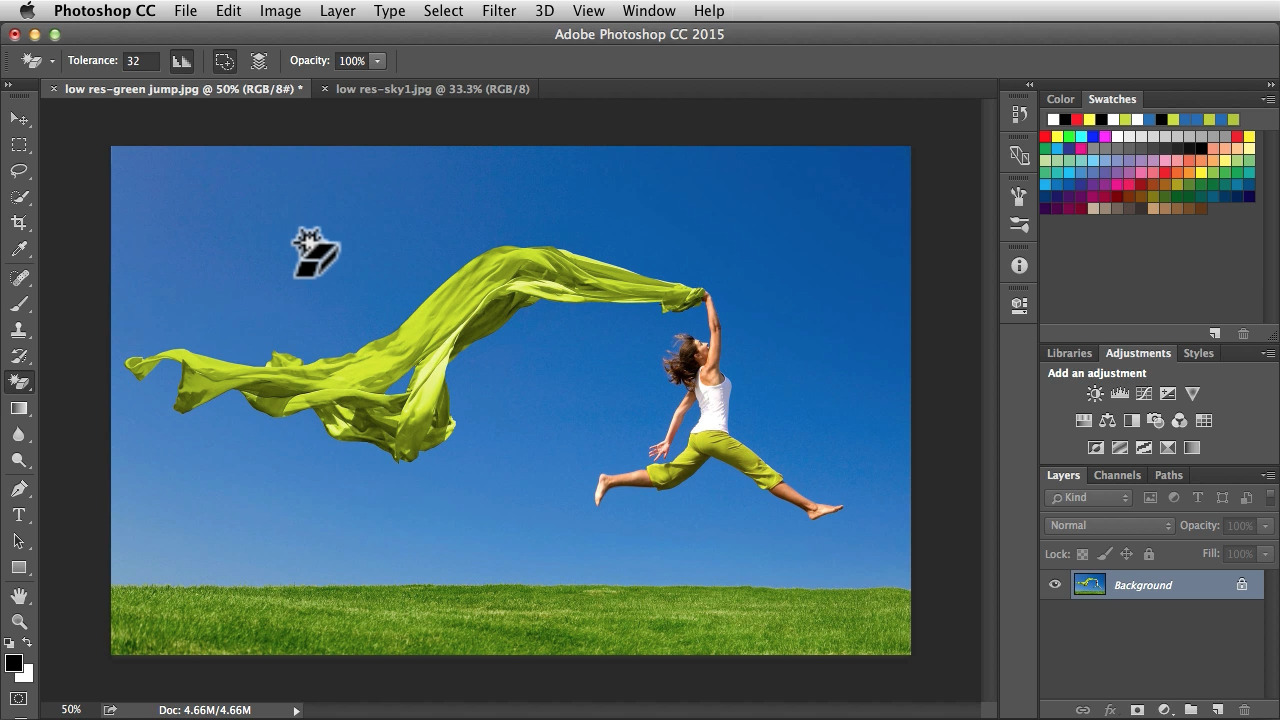Toggle lock position in Layers panel
This screenshot has height=720, width=1280.
[x=1126, y=554]
